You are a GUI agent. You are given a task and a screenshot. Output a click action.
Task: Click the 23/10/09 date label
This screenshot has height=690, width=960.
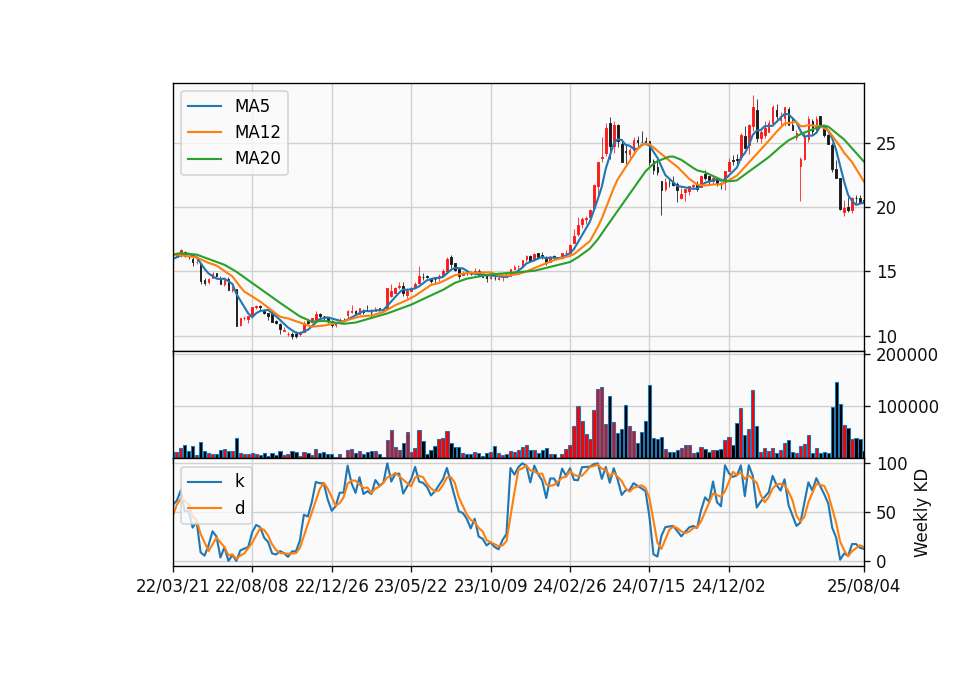(490, 586)
